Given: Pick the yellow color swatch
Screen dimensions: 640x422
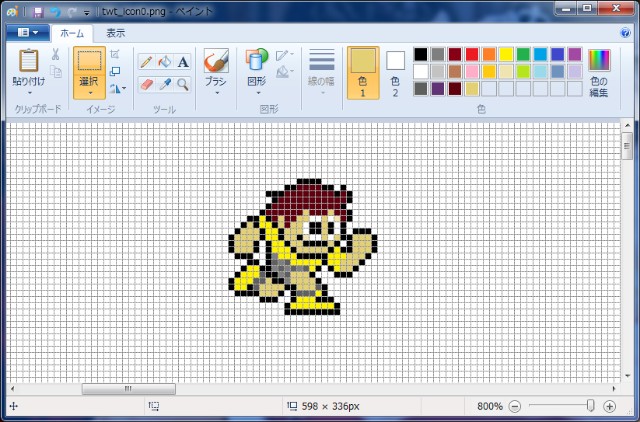Looking at the screenshot, I should pyautogui.click(x=506, y=54).
